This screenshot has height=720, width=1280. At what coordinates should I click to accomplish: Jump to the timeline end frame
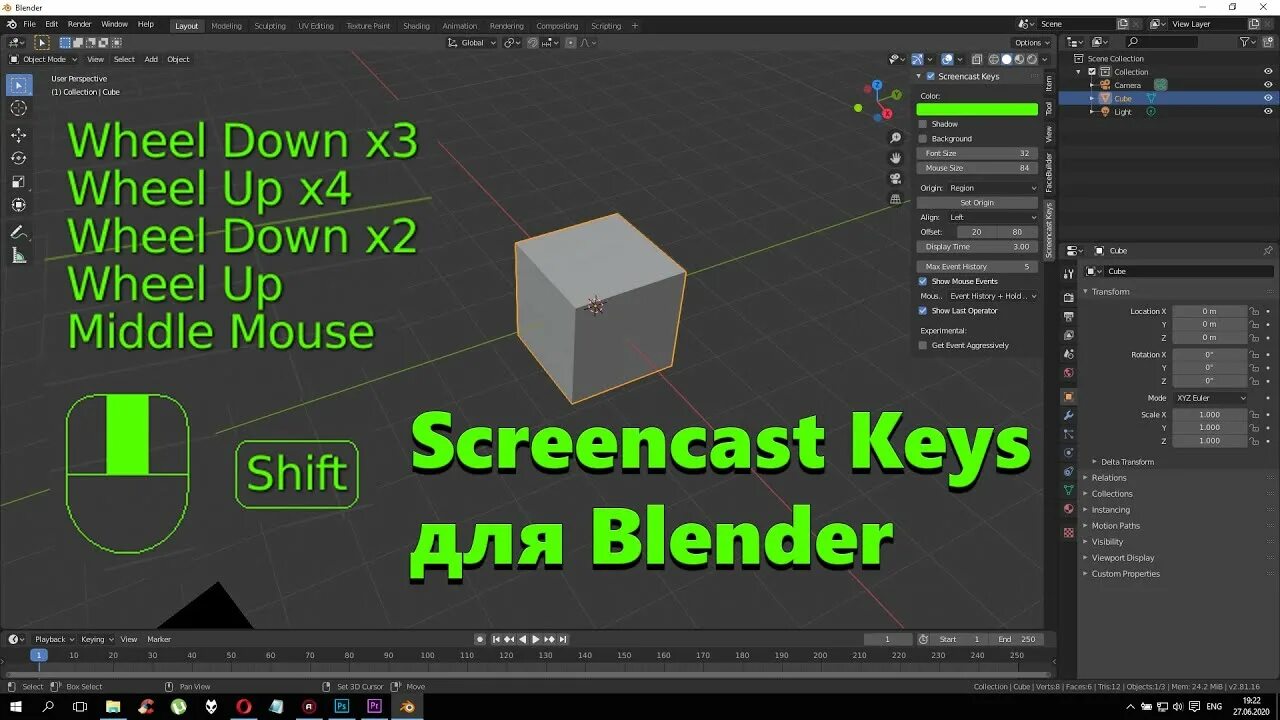pos(563,639)
